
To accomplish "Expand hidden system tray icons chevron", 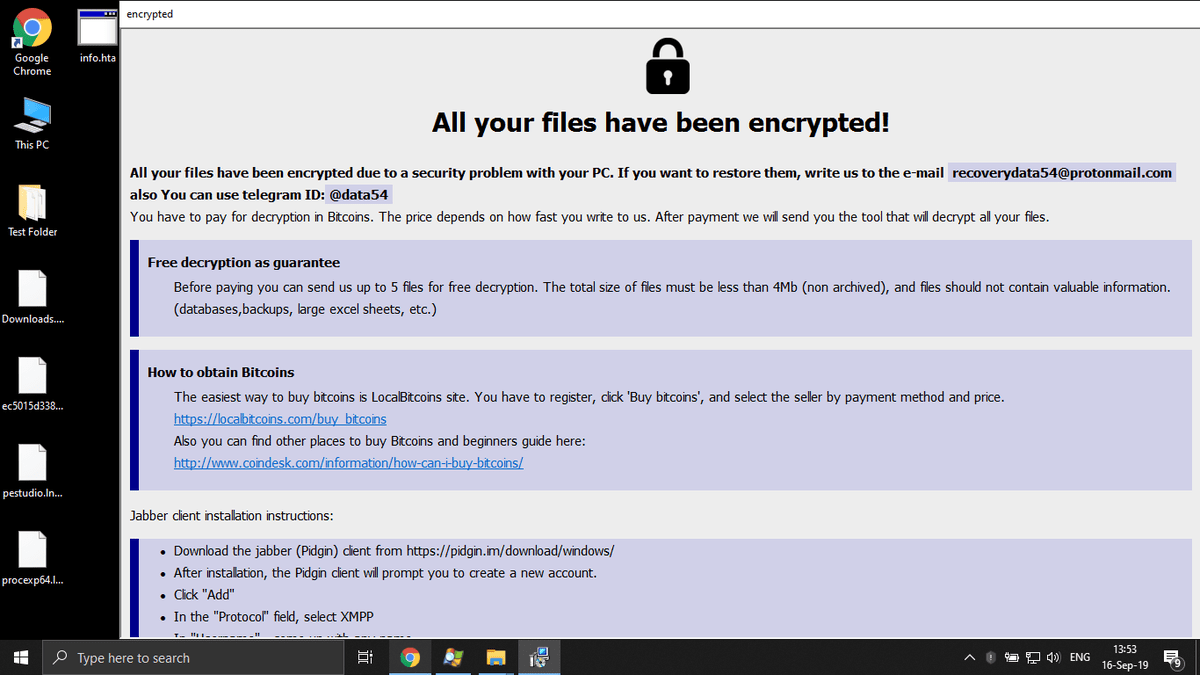I will click(969, 657).
